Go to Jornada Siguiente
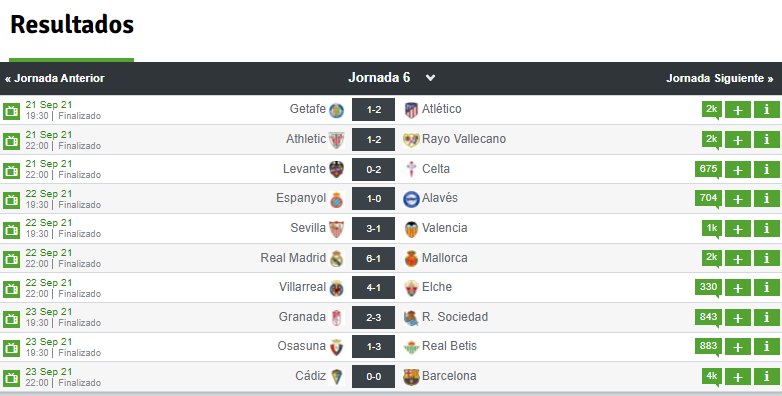This screenshot has height=396, width=782. click(720, 78)
